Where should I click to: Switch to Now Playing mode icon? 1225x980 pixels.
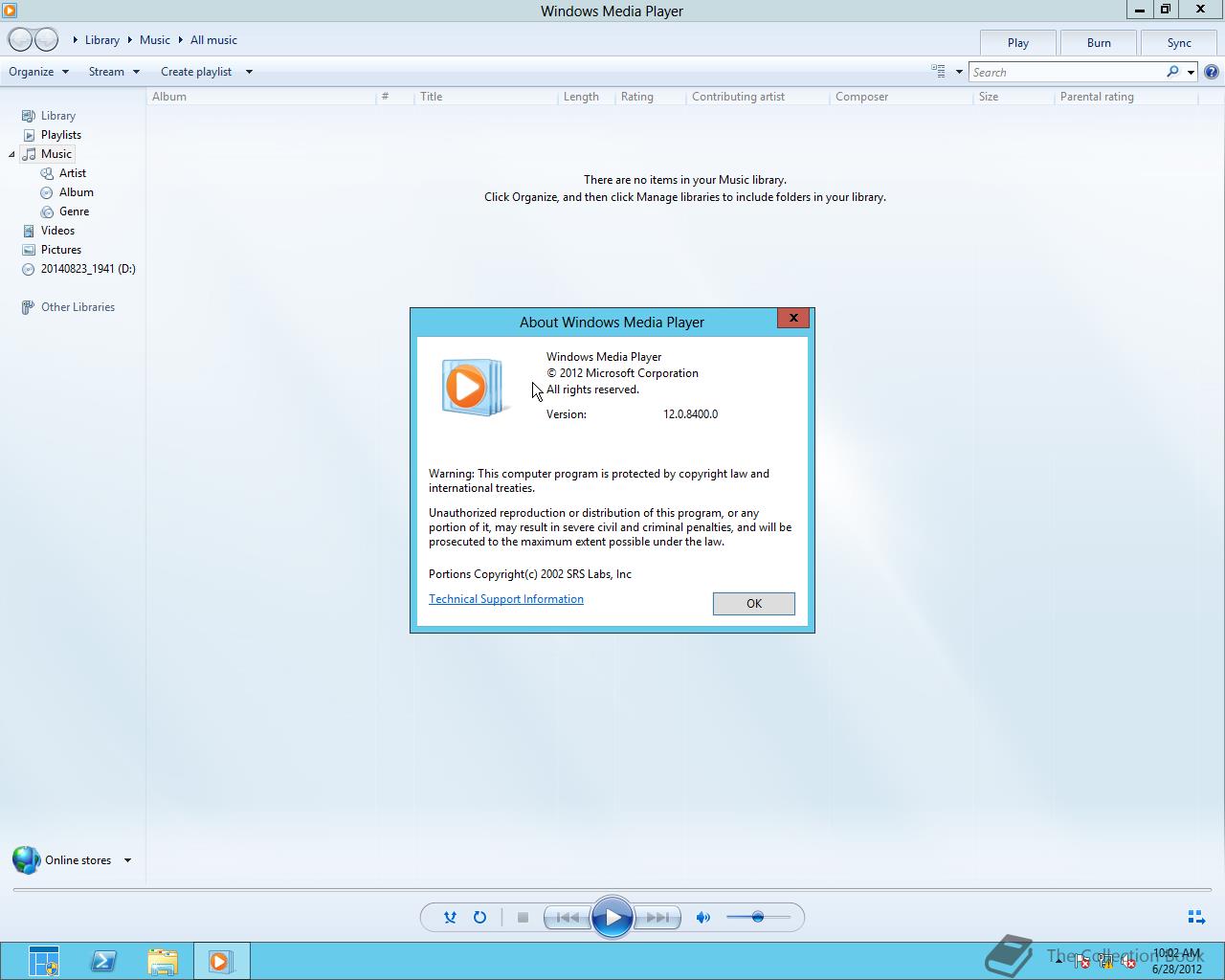coord(1196,917)
